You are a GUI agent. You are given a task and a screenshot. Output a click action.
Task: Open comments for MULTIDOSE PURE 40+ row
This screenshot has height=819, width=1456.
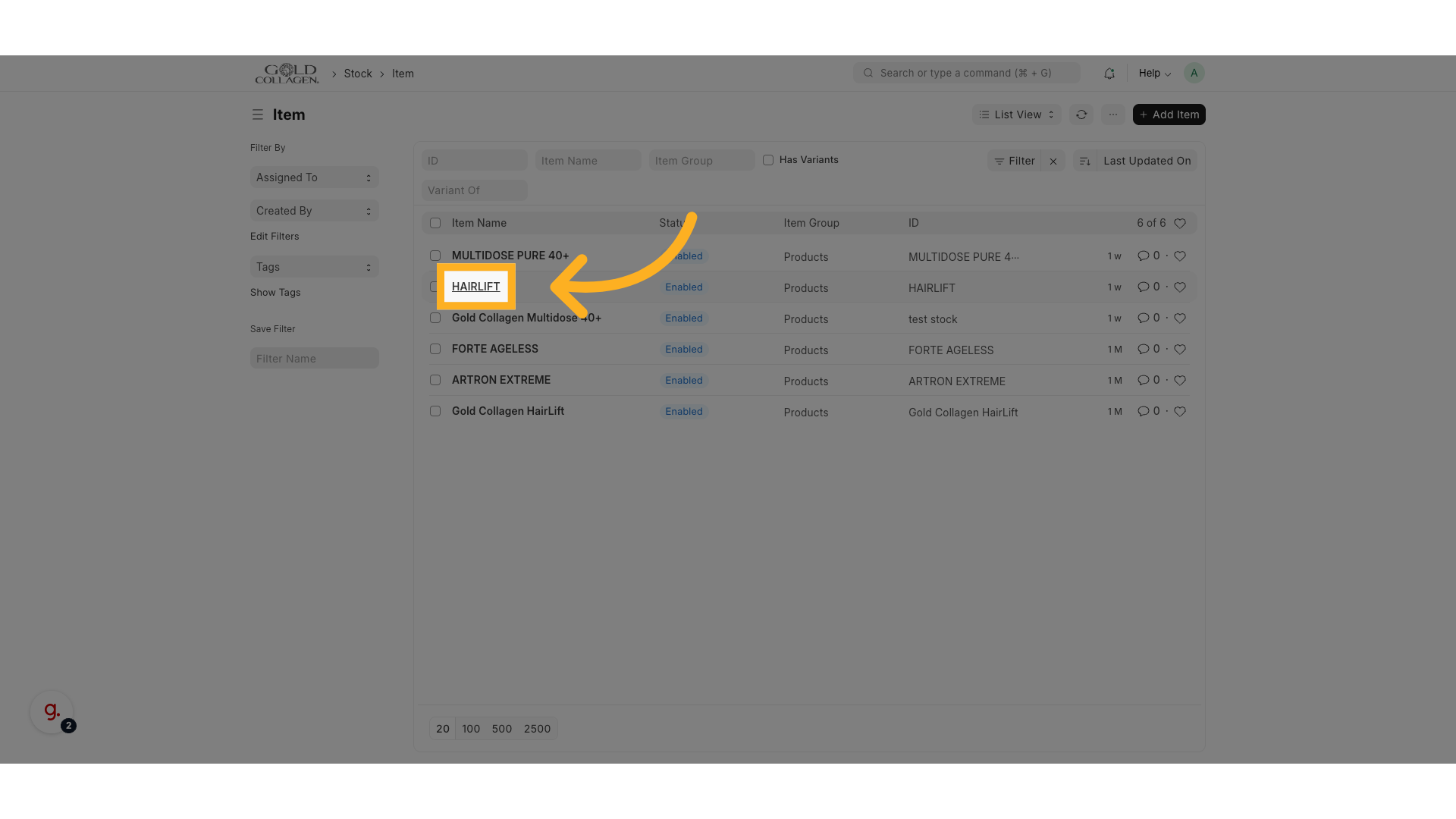click(x=1148, y=256)
